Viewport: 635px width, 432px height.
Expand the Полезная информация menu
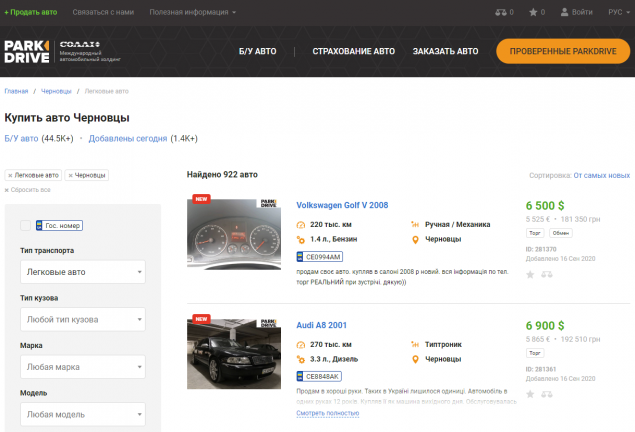pos(193,12)
